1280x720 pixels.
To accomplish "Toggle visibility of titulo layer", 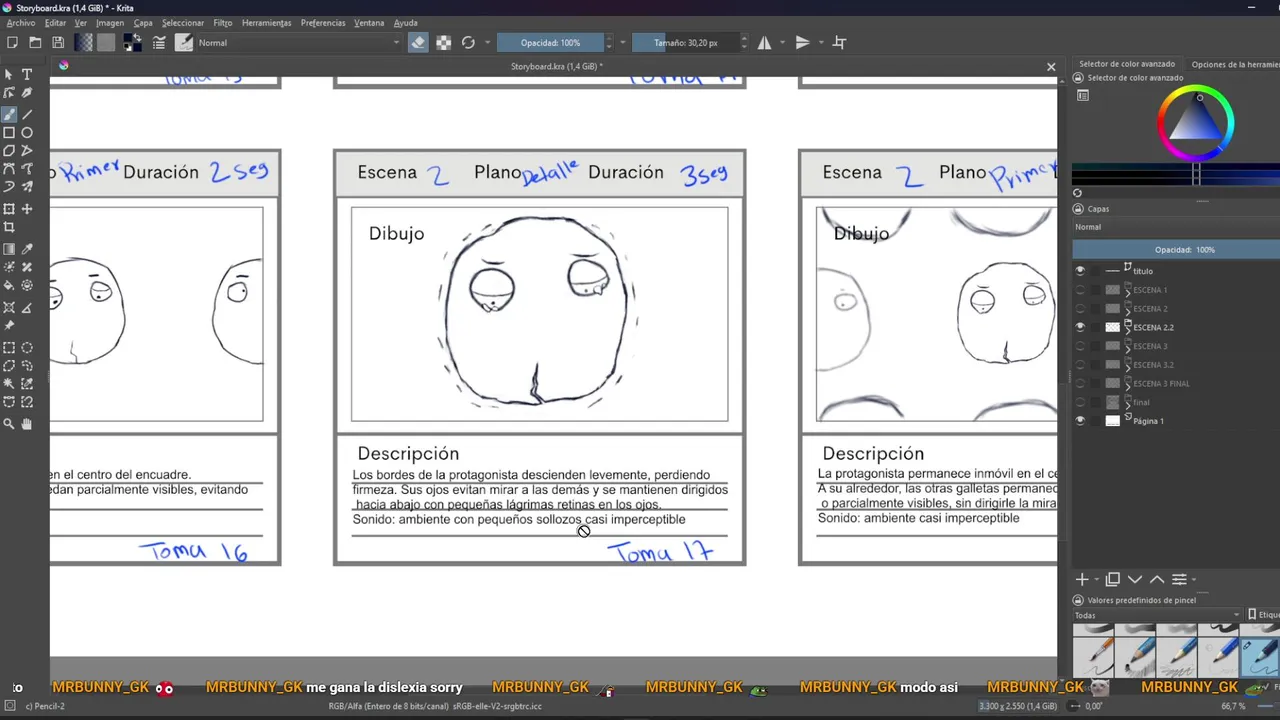I will tap(1079, 271).
